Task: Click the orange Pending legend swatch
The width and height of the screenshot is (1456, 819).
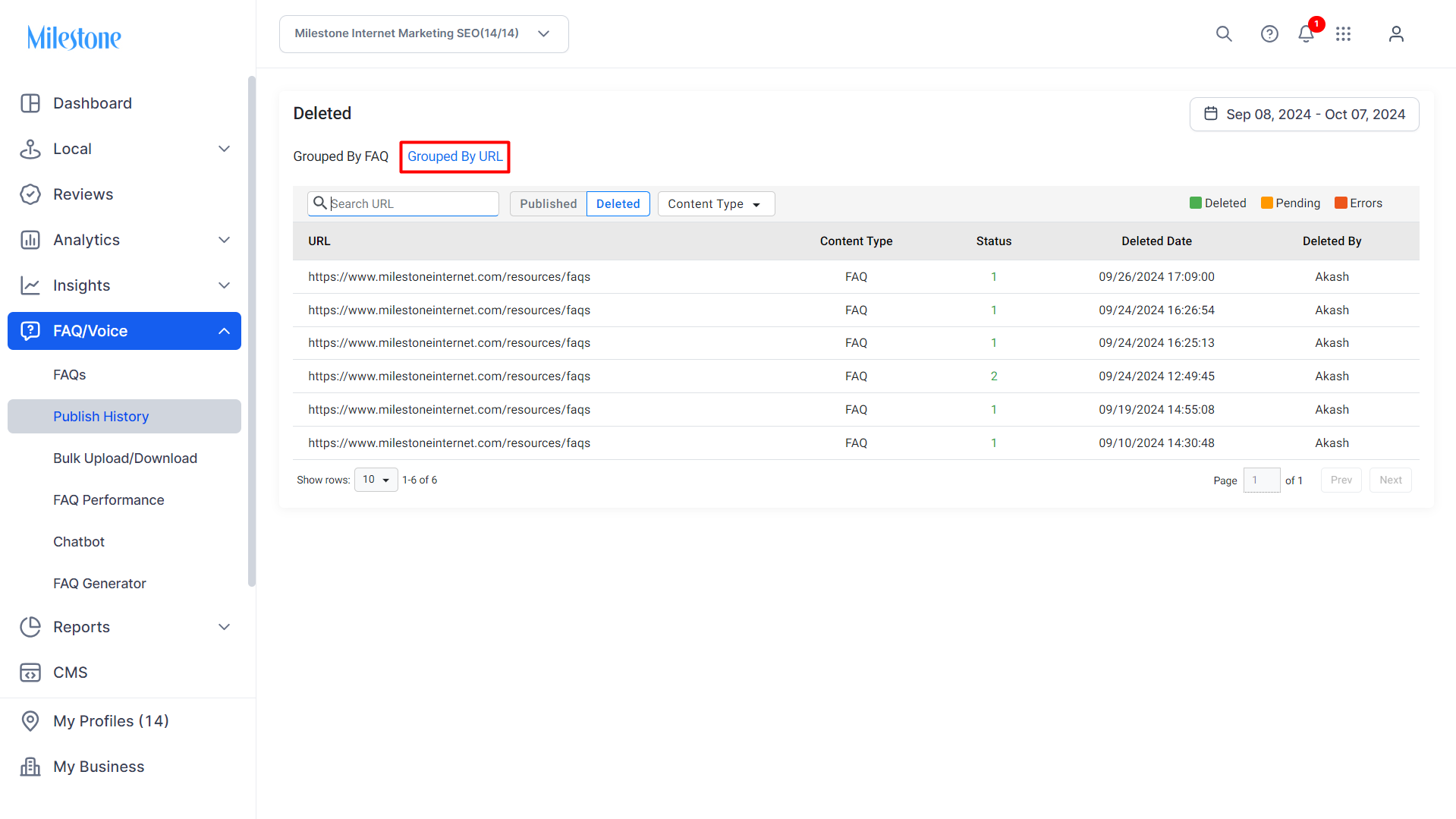Action: [x=1266, y=203]
